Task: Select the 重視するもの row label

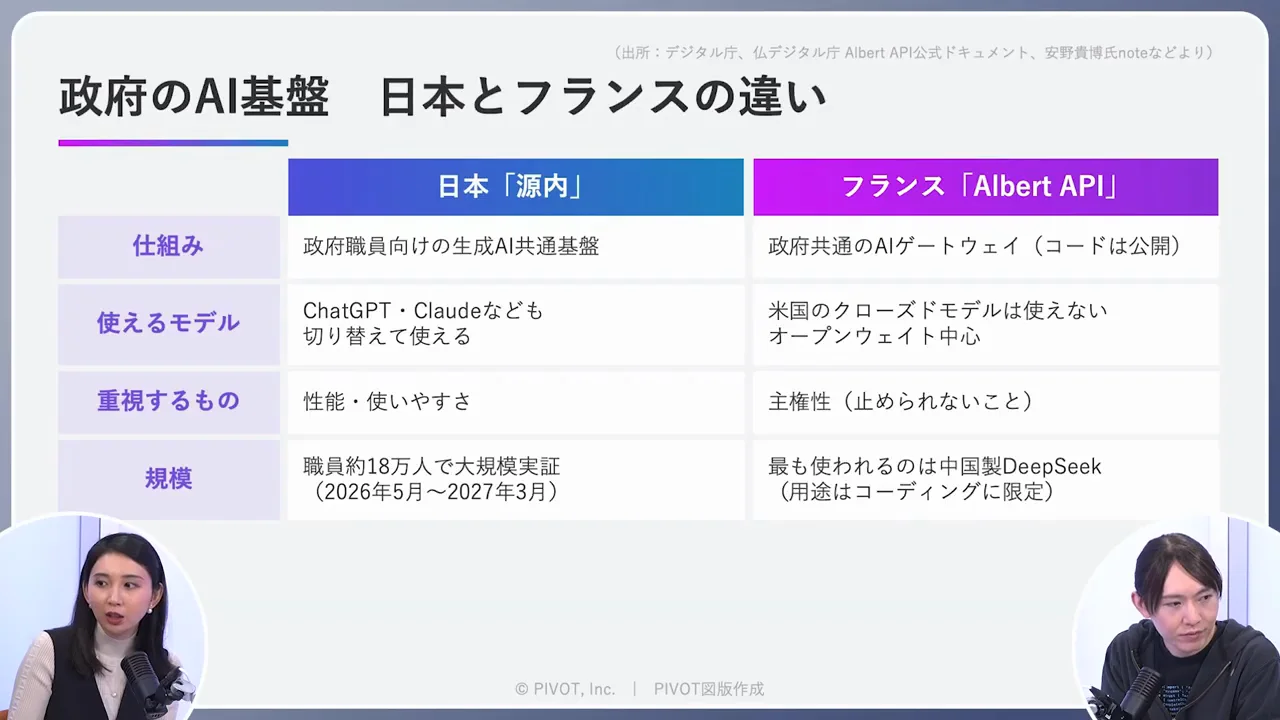Action: click(x=169, y=401)
